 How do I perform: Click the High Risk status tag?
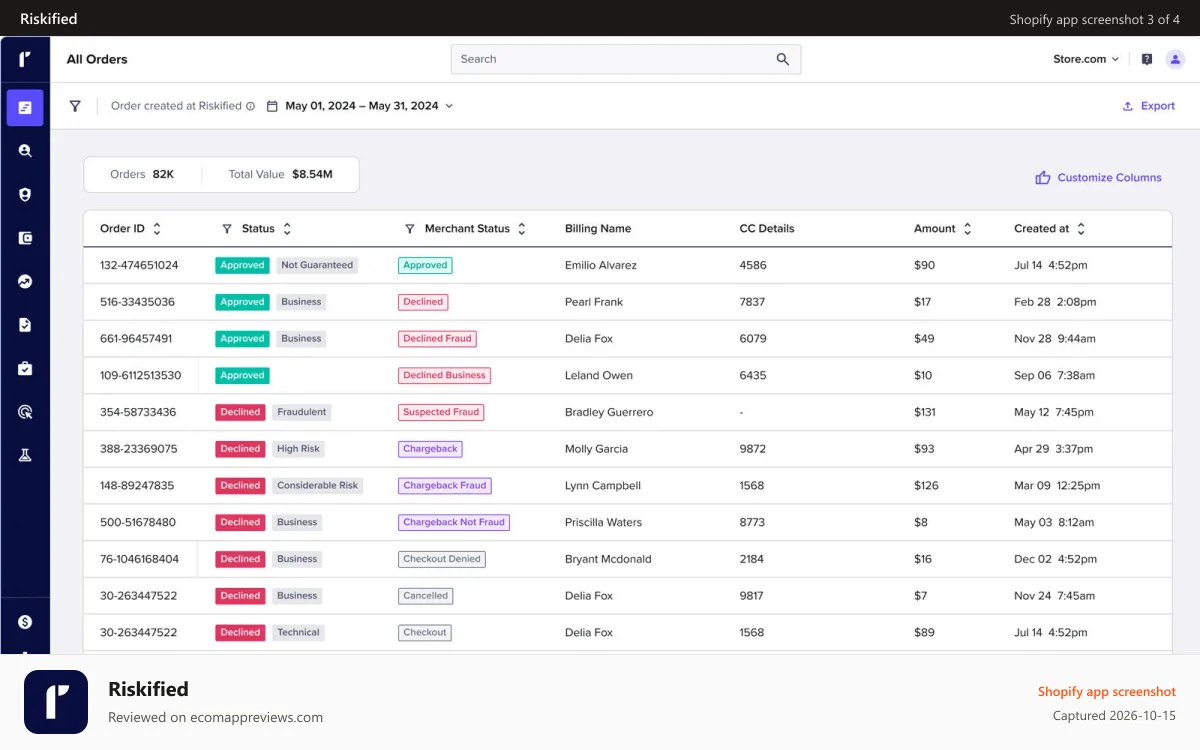299,449
